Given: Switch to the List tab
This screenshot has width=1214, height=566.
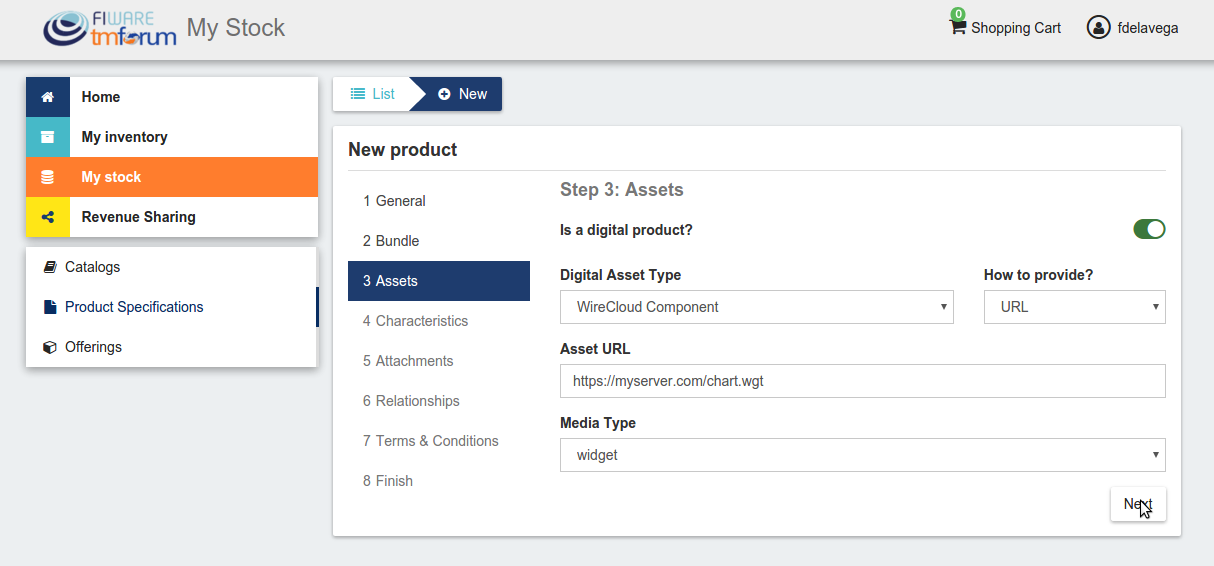Looking at the screenshot, I should (x=372, y=94).
